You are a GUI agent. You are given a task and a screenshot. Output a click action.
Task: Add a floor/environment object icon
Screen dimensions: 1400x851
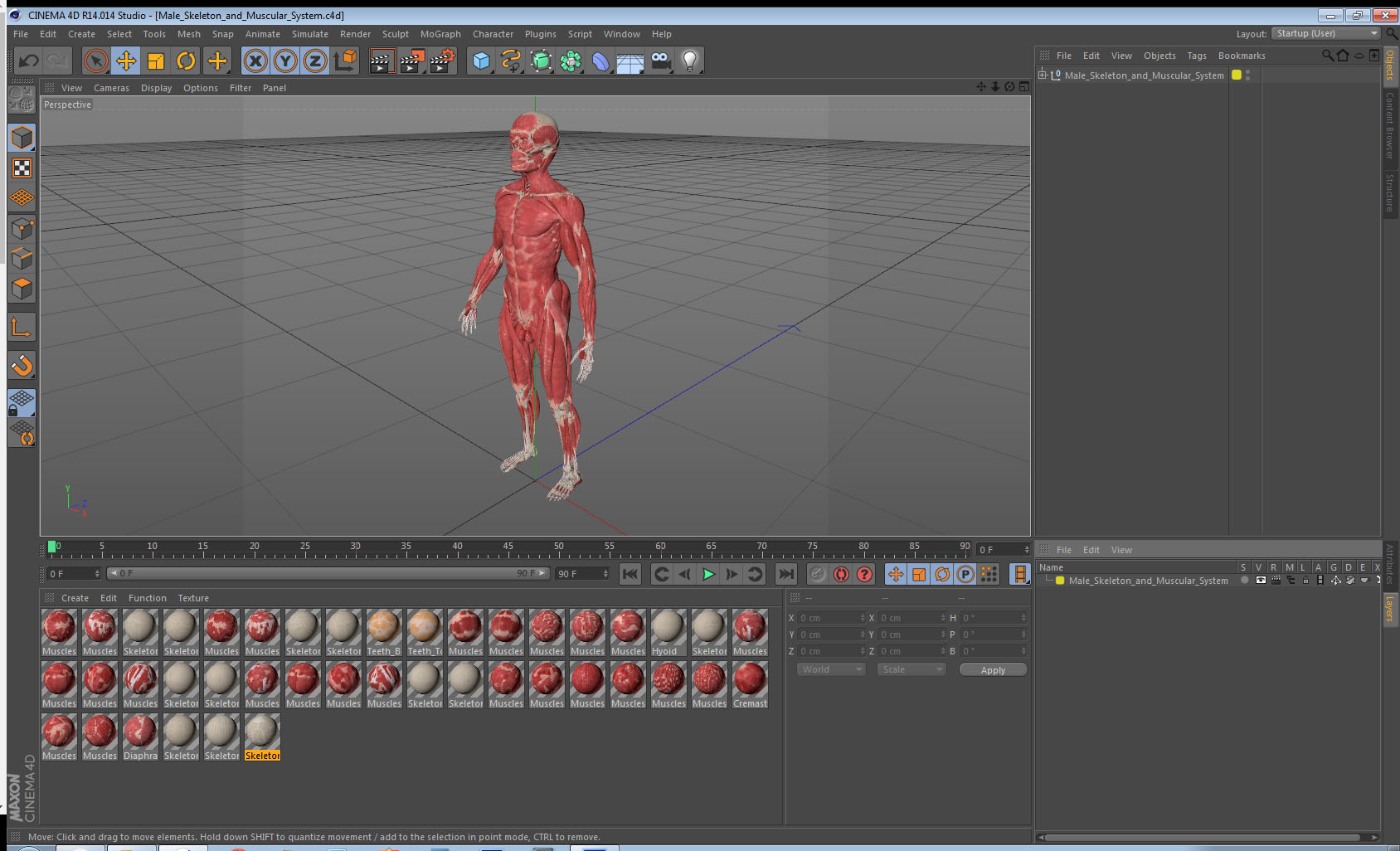(630, 61)
